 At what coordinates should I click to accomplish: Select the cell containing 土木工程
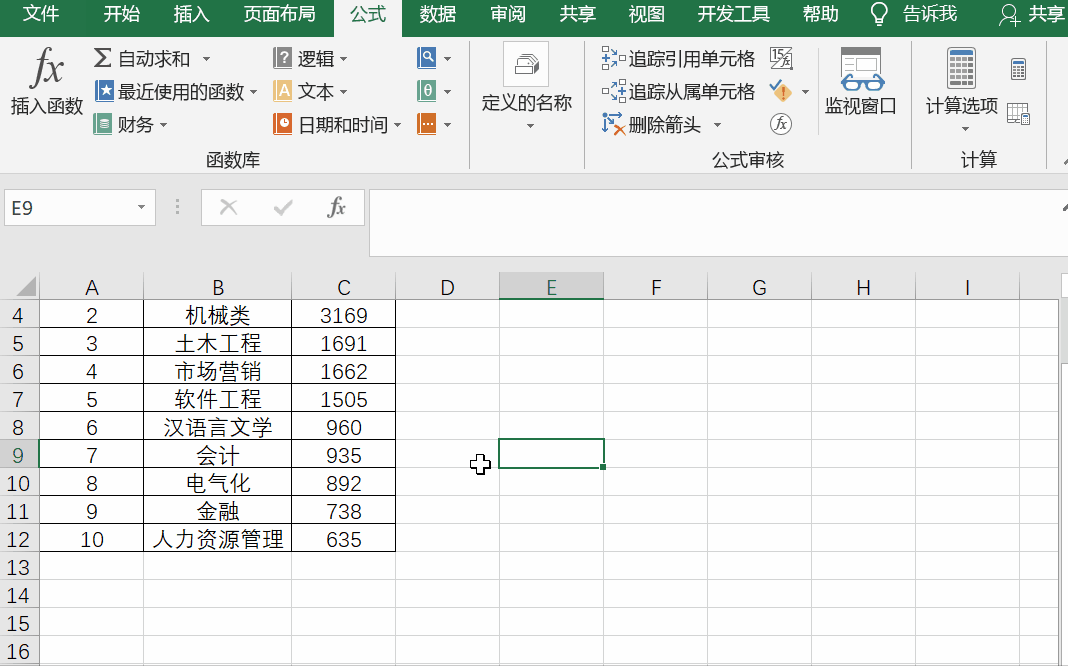[217, 343]
